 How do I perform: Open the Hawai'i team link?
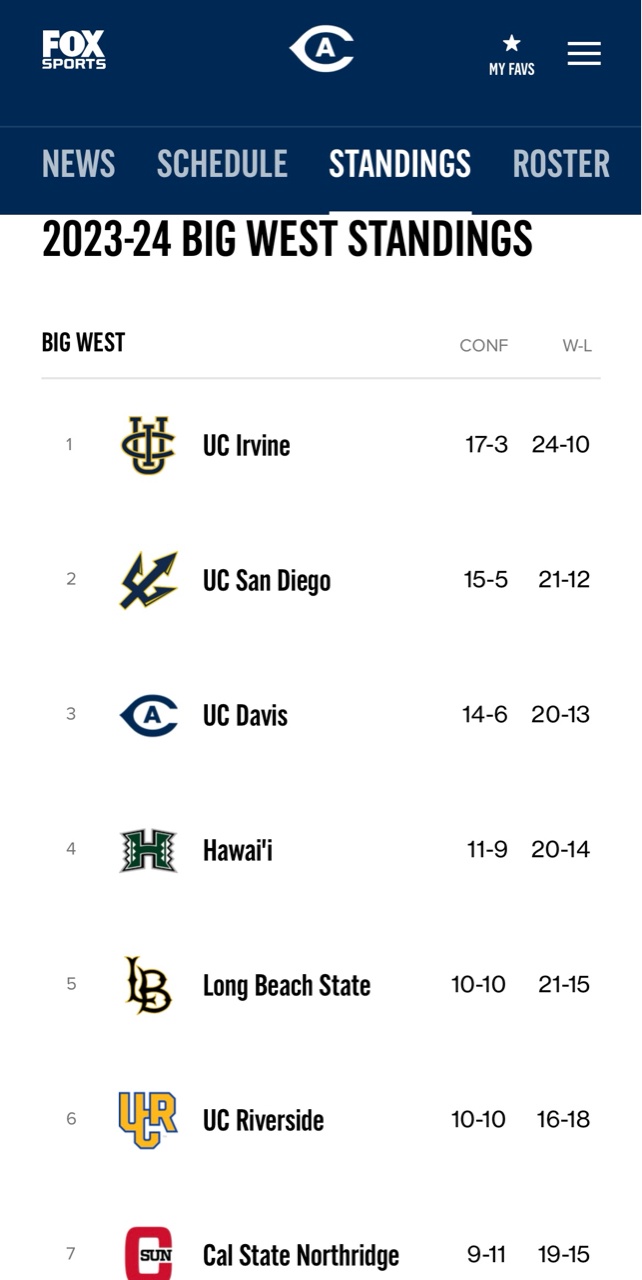(238, 850)
